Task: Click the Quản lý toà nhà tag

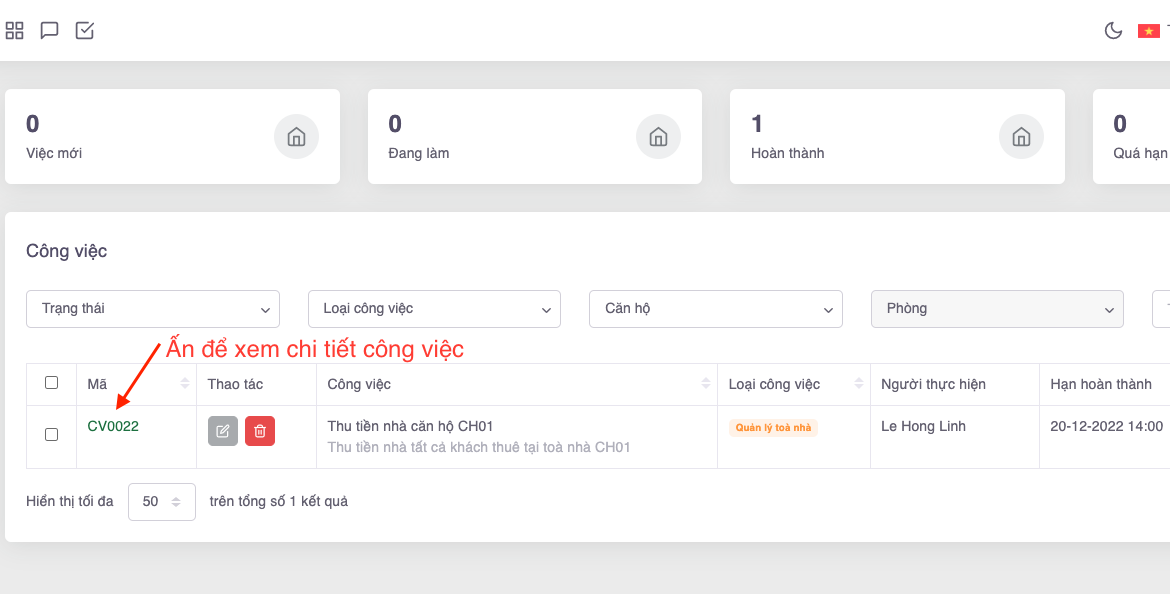Action: [x=773, y=428]
